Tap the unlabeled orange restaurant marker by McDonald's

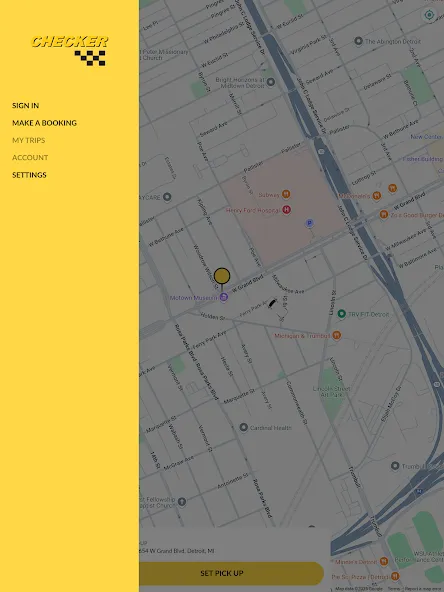pos(393,188)
